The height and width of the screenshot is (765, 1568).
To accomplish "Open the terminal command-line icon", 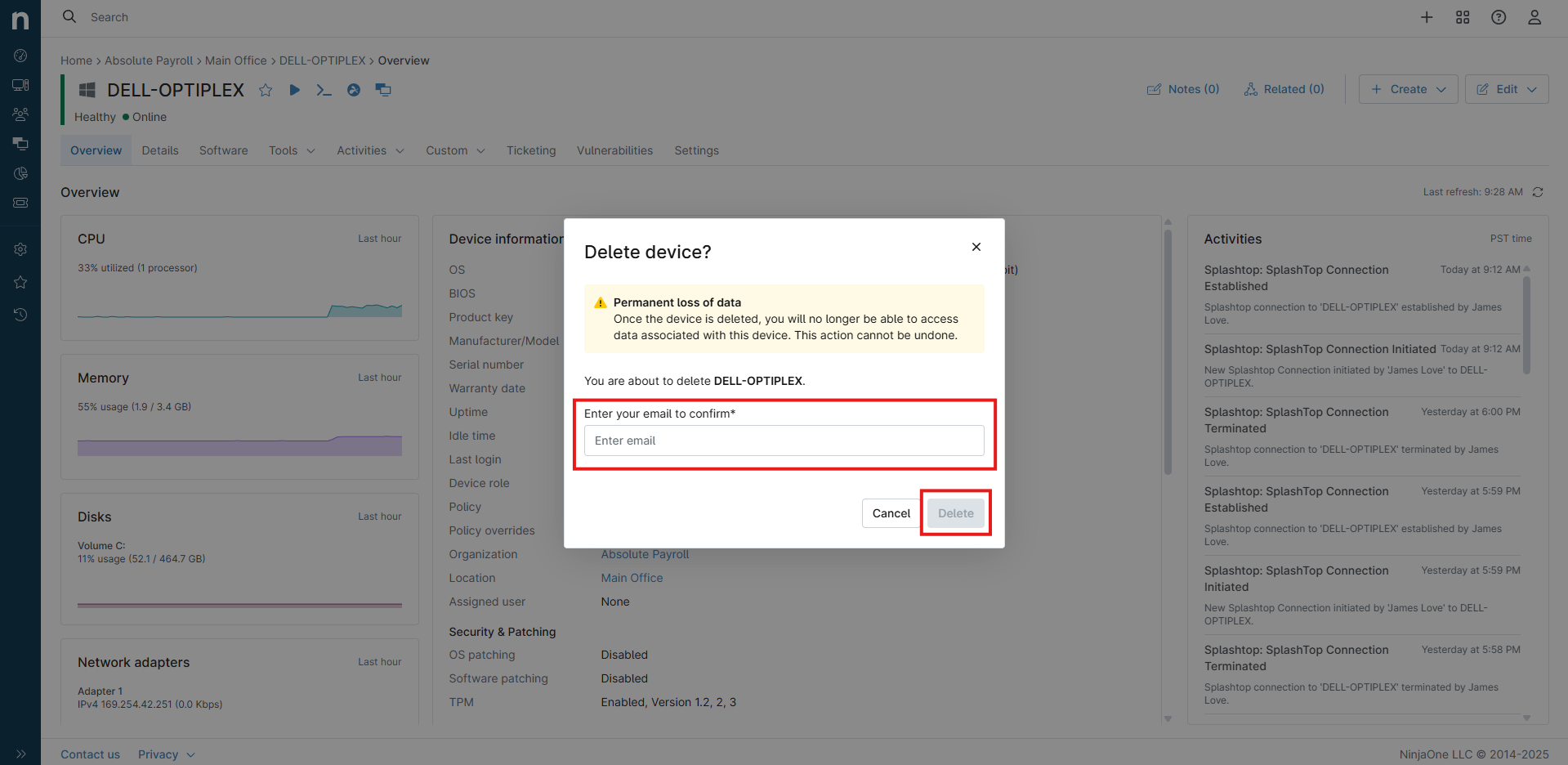I will (x=324, y=90).
